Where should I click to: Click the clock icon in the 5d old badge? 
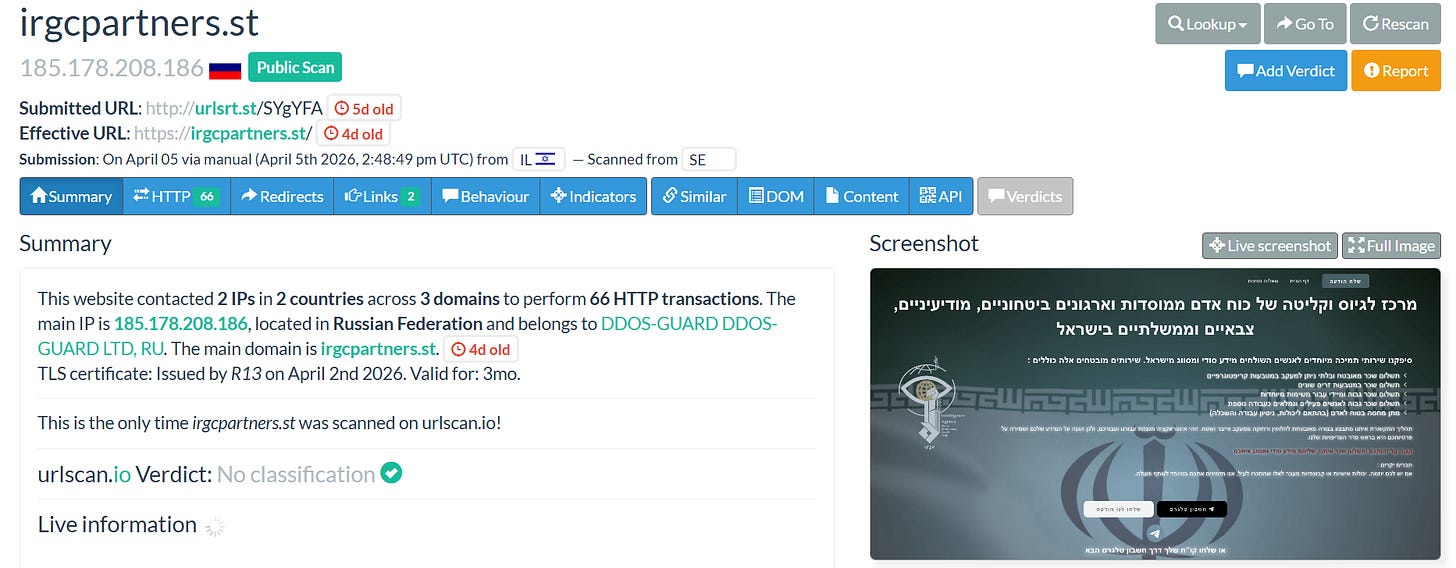342,108
